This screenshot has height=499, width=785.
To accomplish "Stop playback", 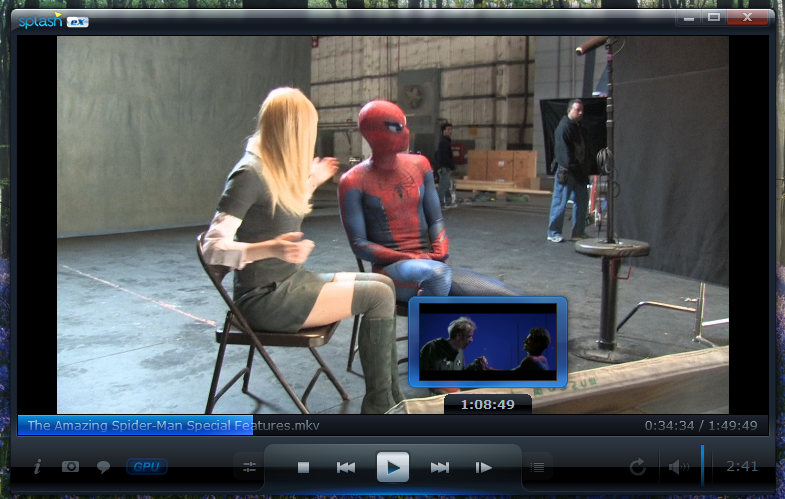I will pyautogui.click(x=303, y=467).
